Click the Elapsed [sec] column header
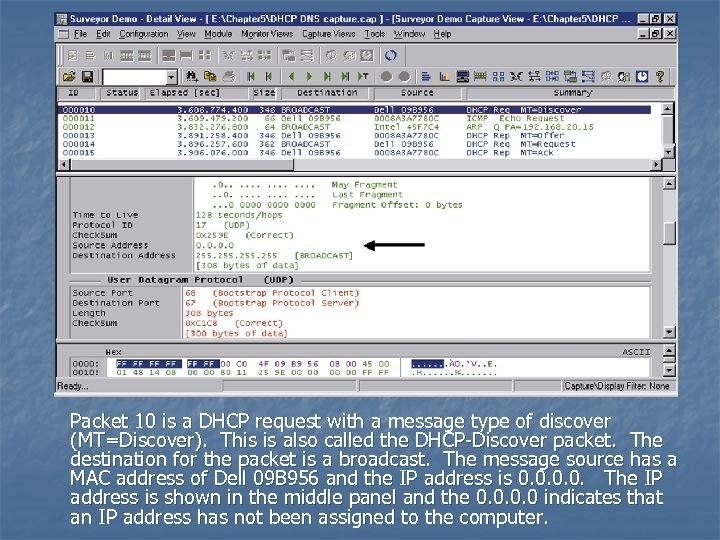The image size is (720, 540). tap(197, 93)
